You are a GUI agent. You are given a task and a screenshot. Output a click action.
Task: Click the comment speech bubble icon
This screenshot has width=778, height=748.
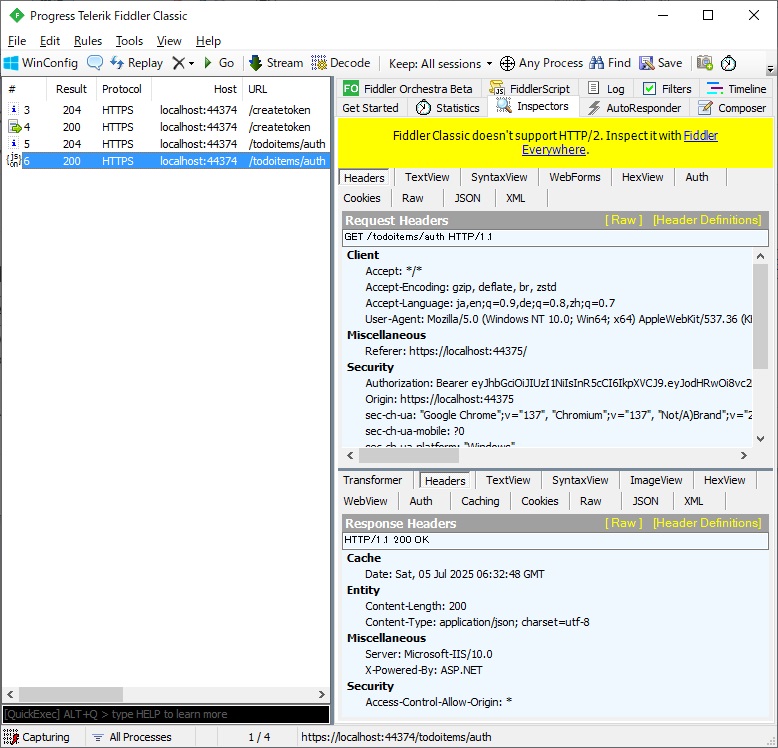click(x=95, y=63)
